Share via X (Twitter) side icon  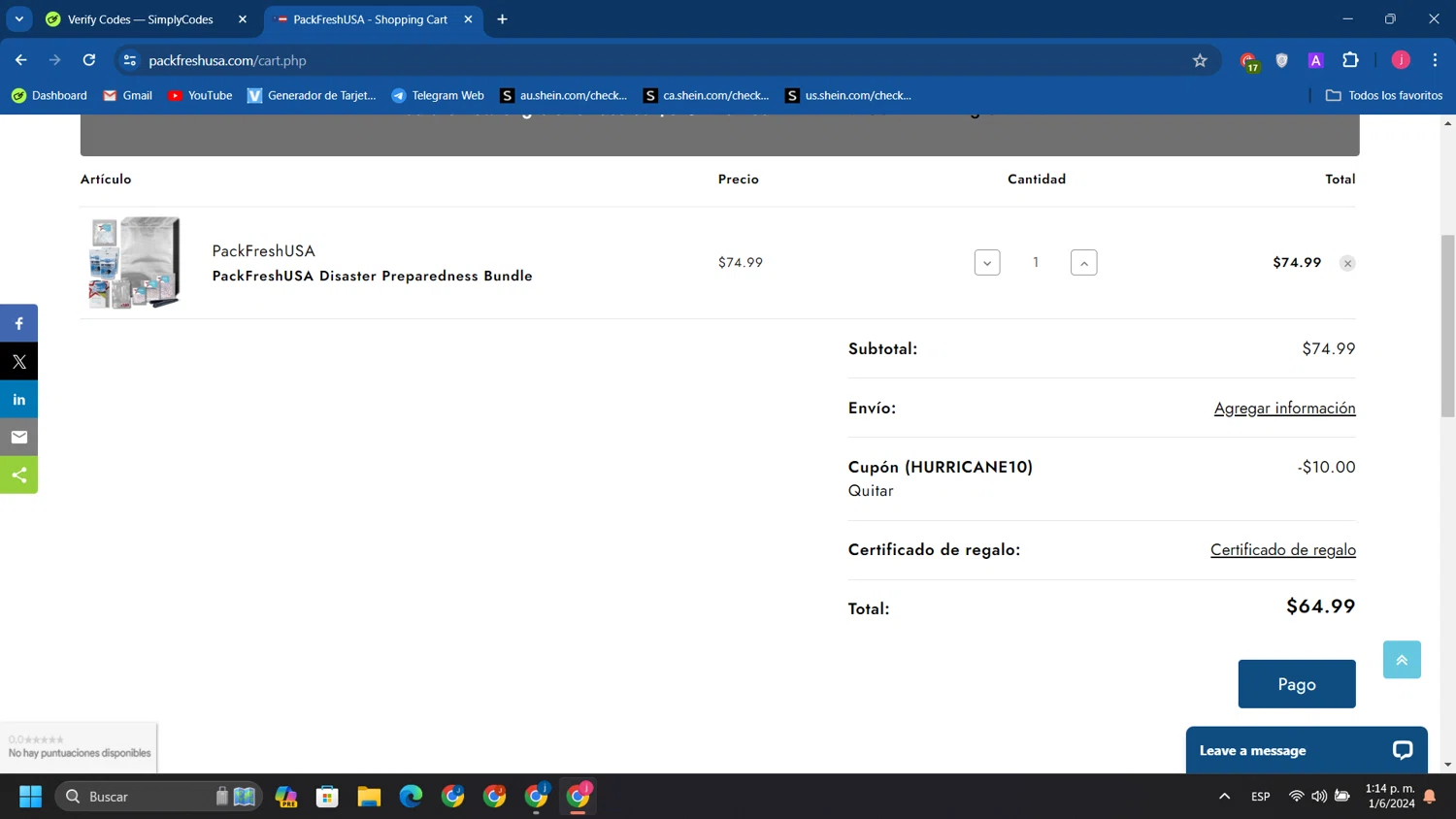pos(18,361)
